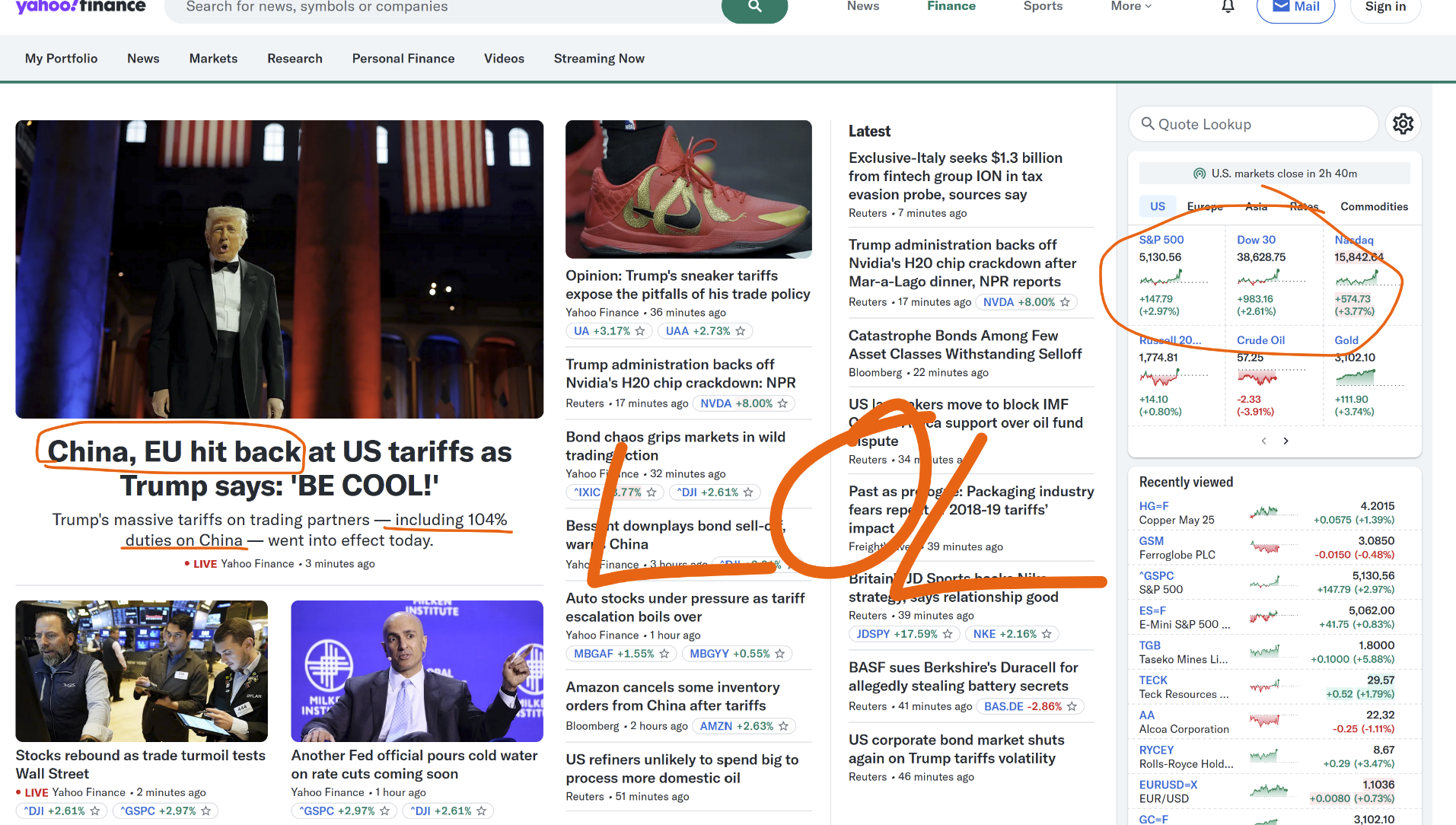Open the Crude Oil quote

click(x=1260, y=340)
